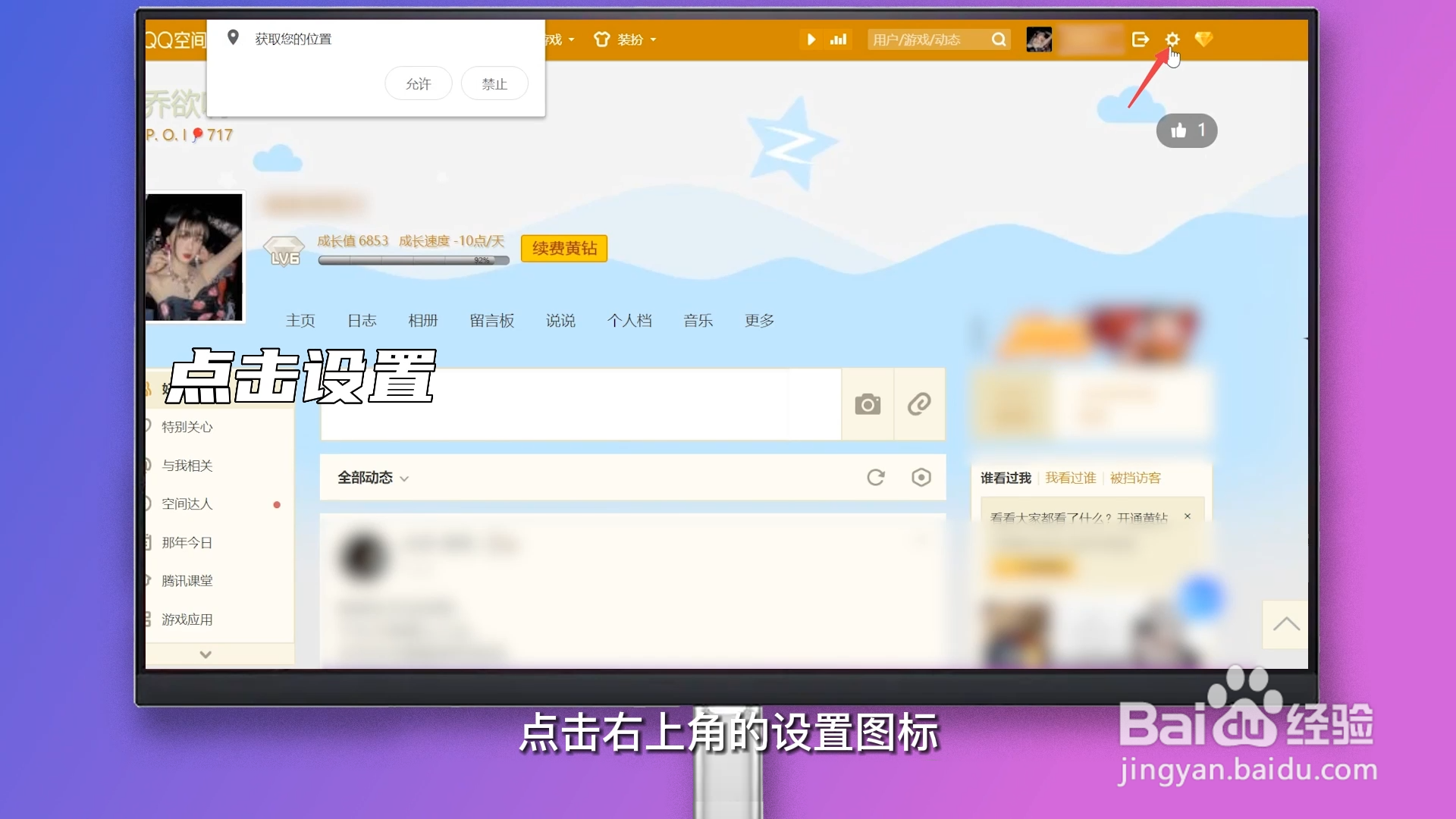Refresh the feed with refresh icon
This screenshot has width=1456, height=819.
876,478
